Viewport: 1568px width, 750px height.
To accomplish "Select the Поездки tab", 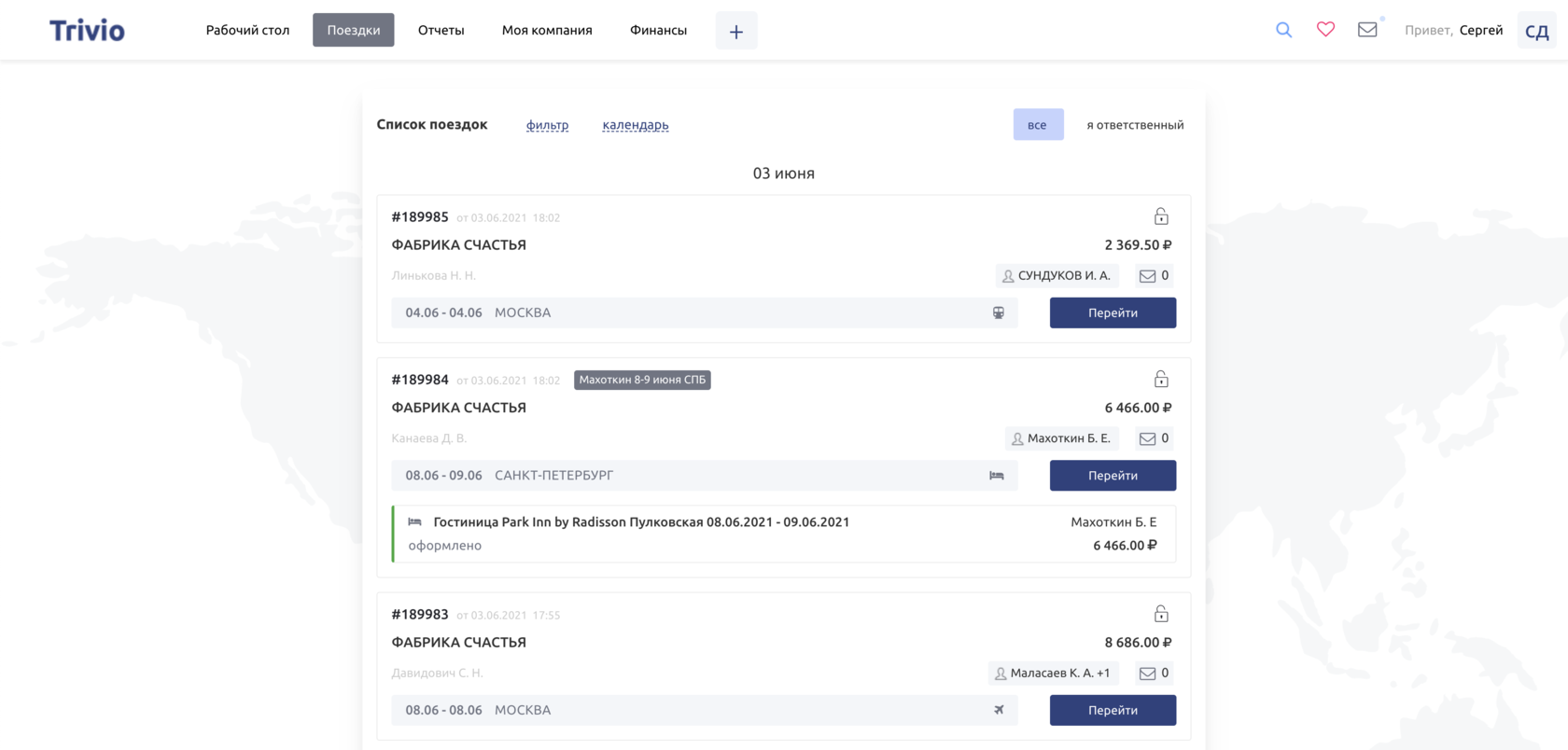I will click(x=354, y=30).
